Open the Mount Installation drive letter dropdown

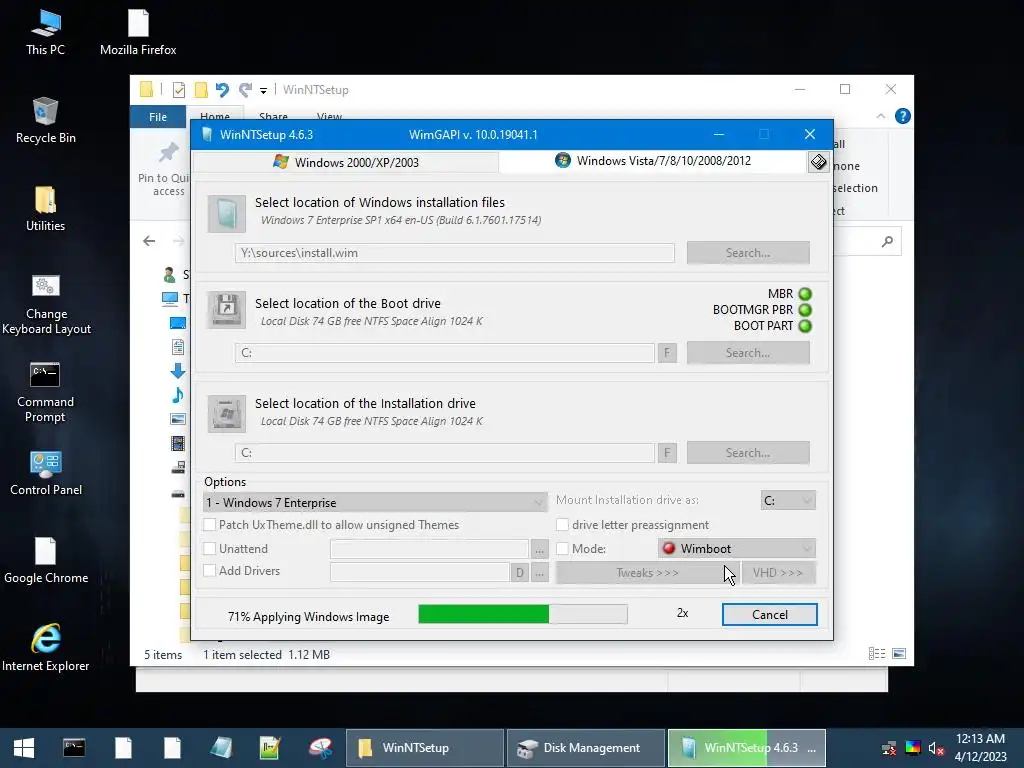(x=788, y=500)
